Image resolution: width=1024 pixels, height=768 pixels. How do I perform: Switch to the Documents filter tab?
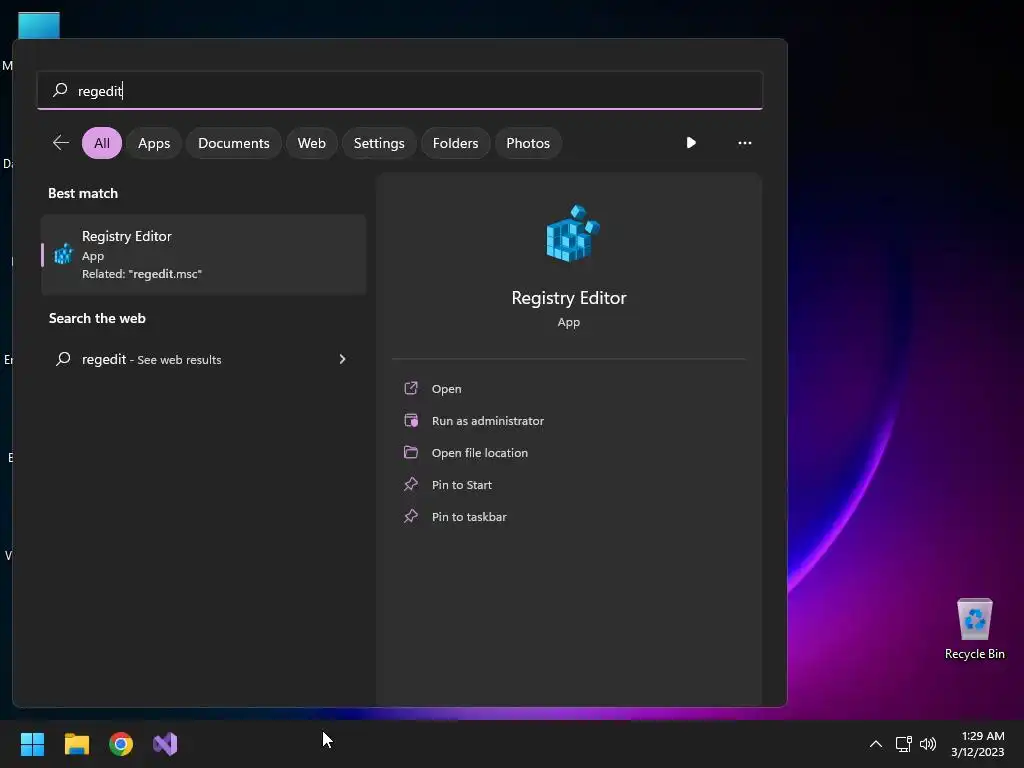pos(234,143)
